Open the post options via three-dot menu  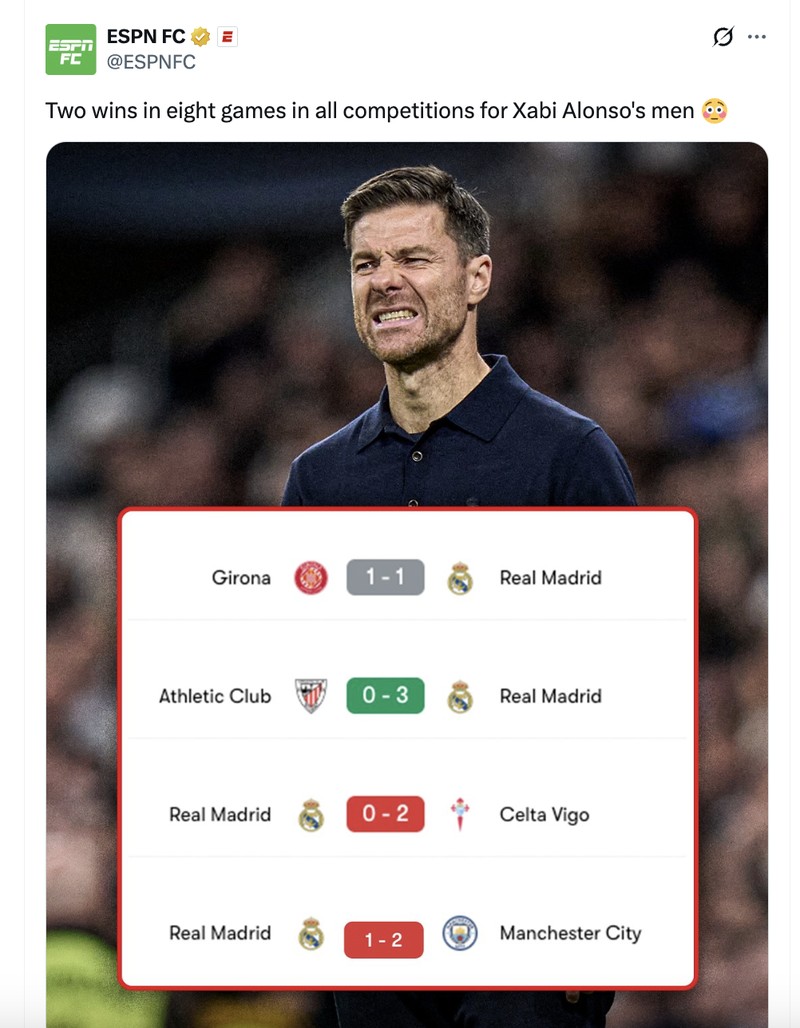pyautogui.click(x=757, y=34)
